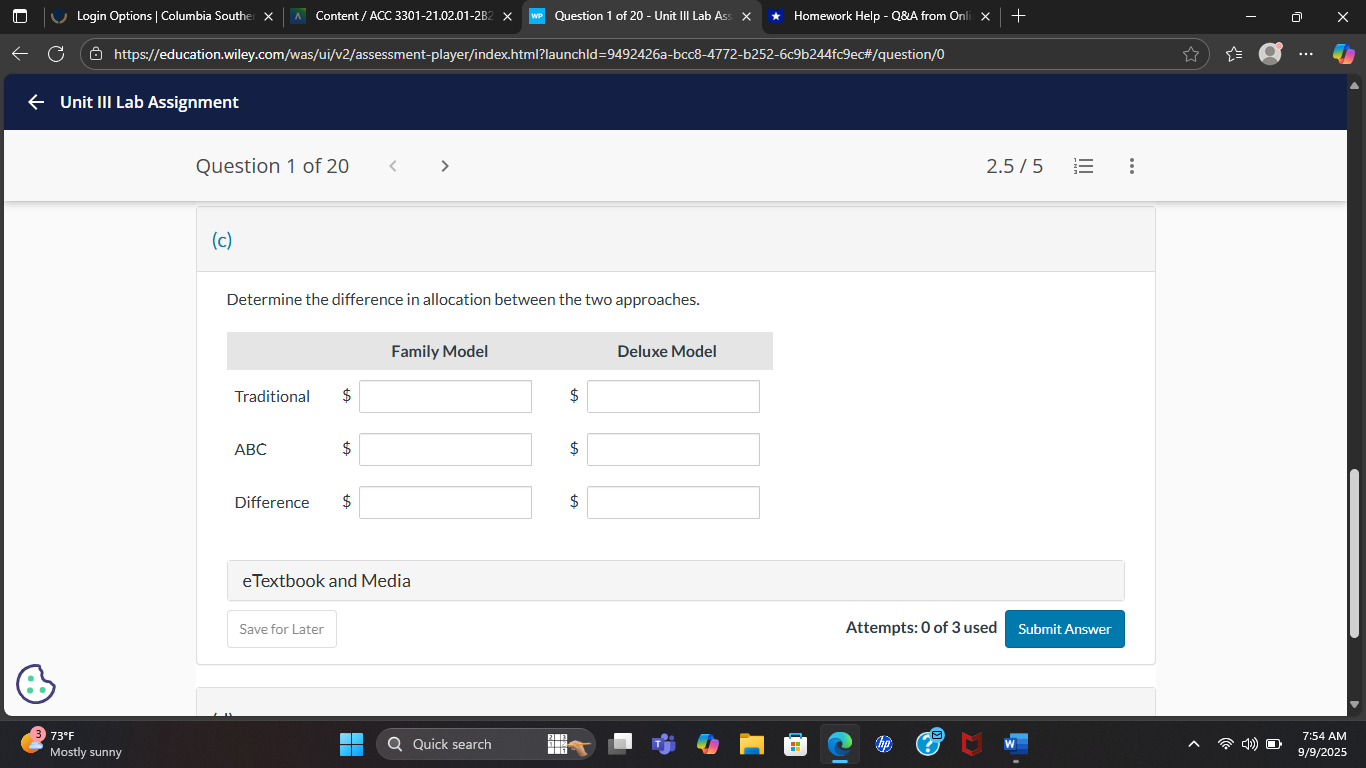The image size is (1366, 768).
Task: Open the weather widget showing 73°F
Action: (74, 743)
